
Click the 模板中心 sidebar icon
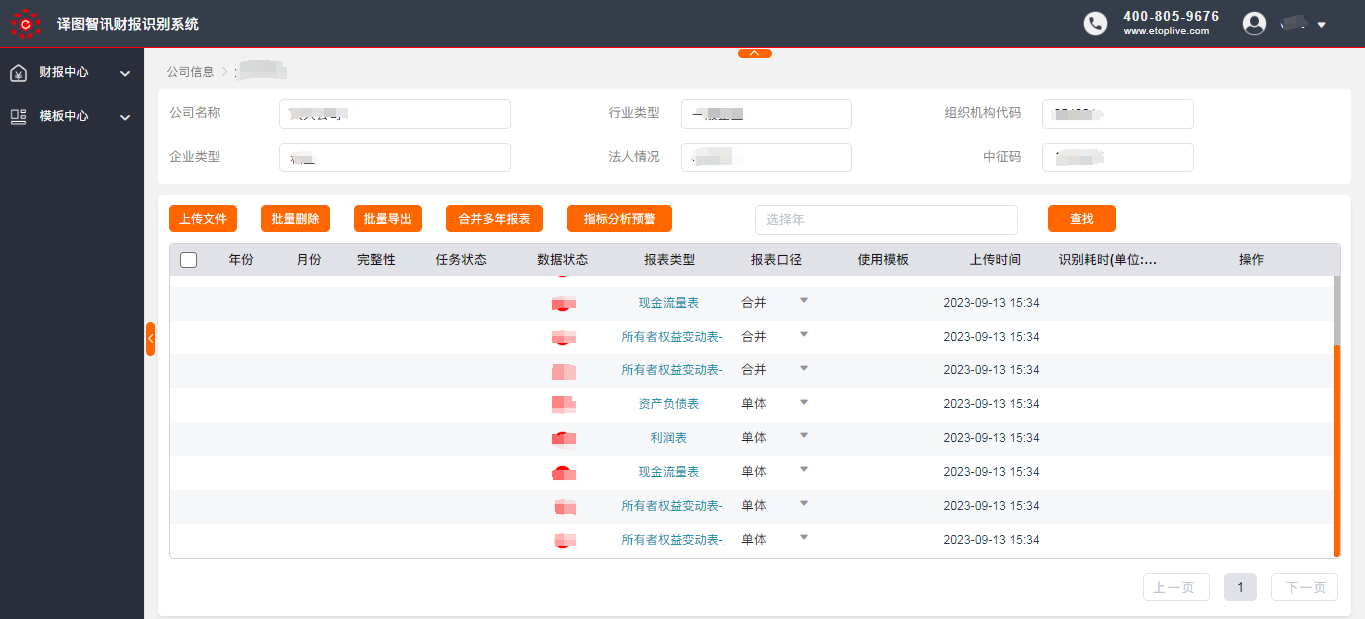tap(18, 116)
